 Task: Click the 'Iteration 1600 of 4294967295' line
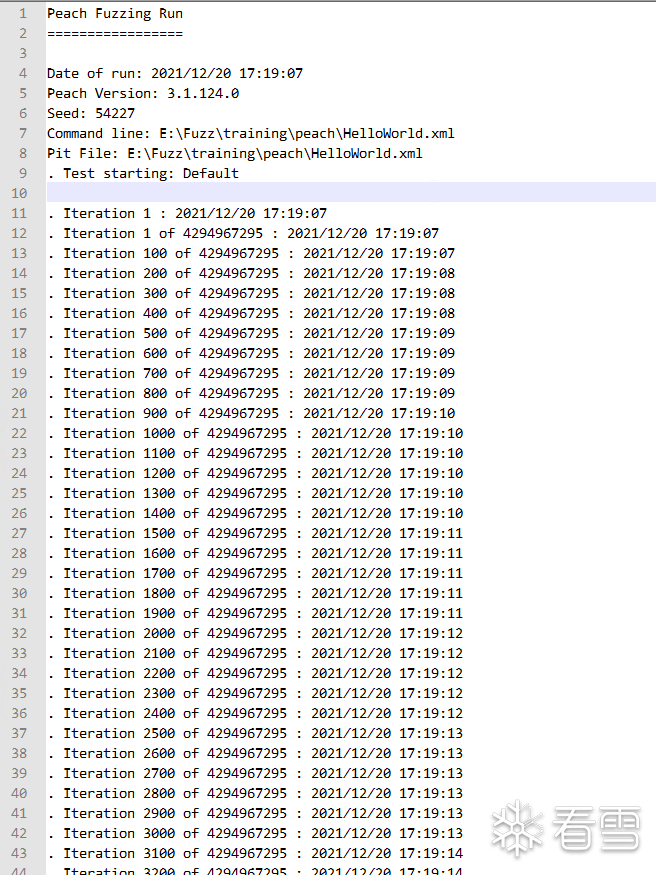pyautogui.click(x=255, y=554)
